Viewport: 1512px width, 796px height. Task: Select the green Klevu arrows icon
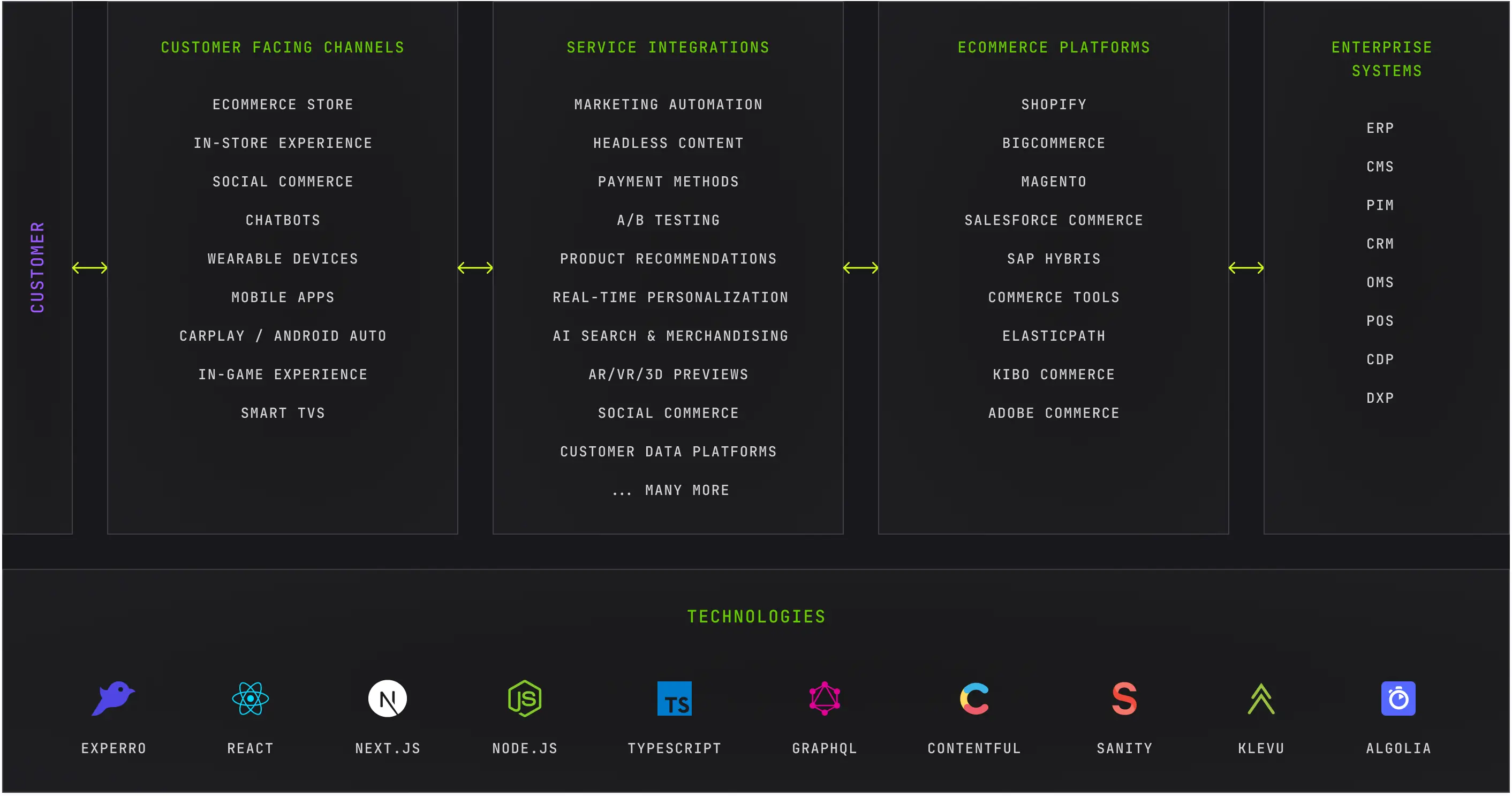point(1261,699)
